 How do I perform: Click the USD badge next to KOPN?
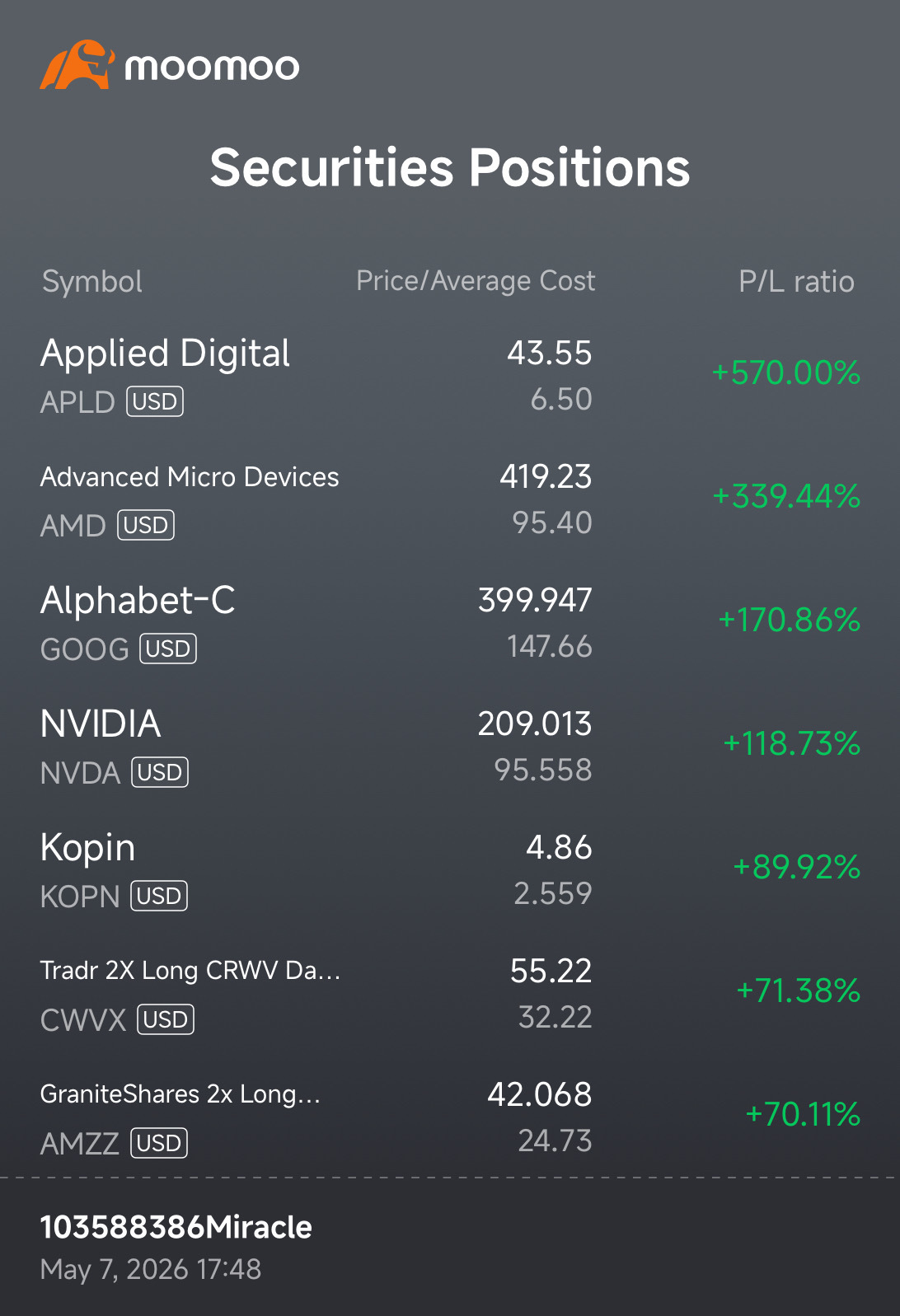click(x=159, y=896)
